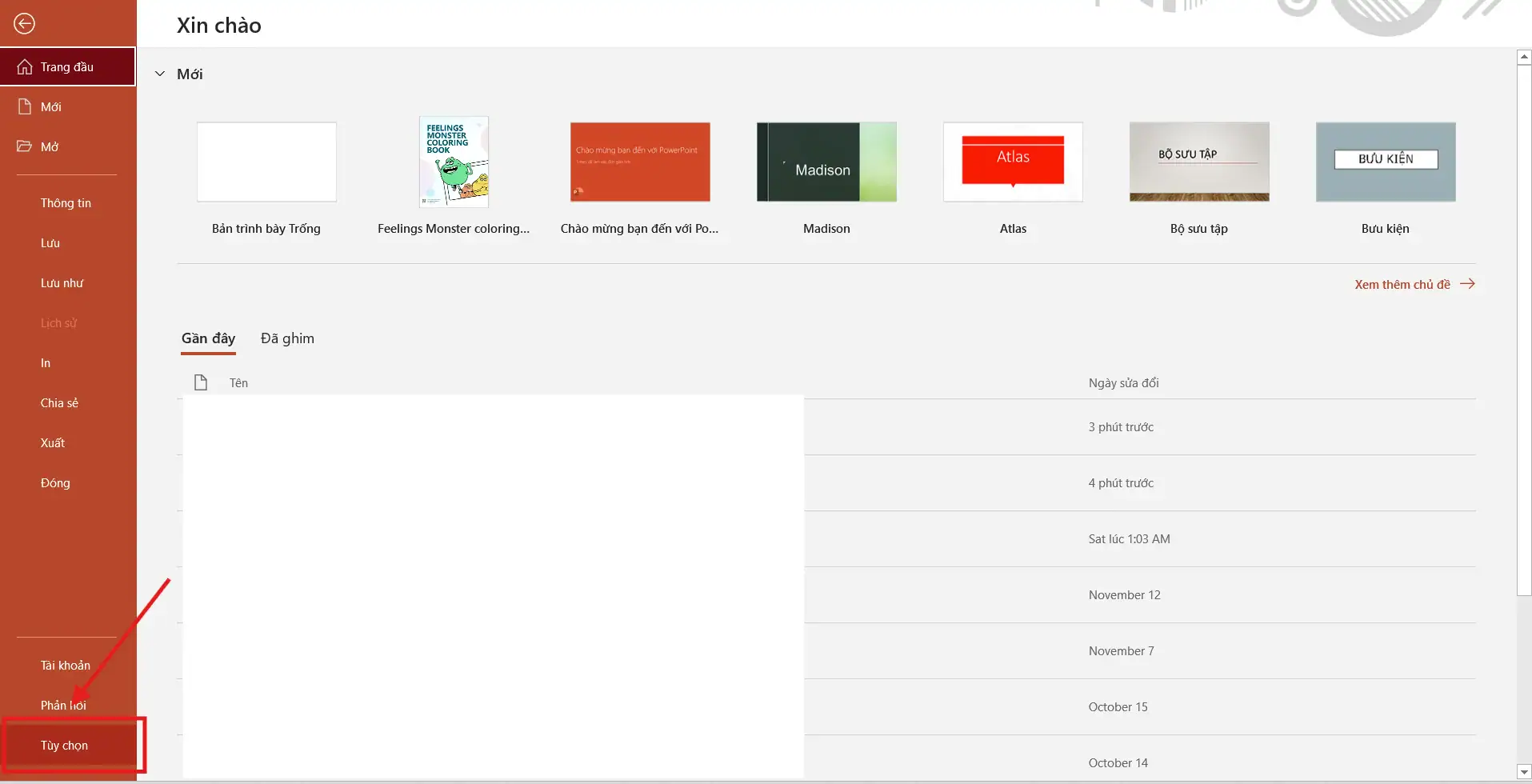
Task: Pick the Atlas theme thumbnail
Action: click(1013, 162)
